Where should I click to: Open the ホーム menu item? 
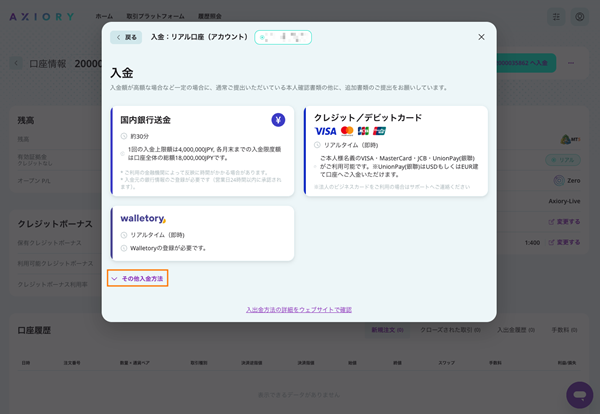pyautogui.click(x=104, y=16)
